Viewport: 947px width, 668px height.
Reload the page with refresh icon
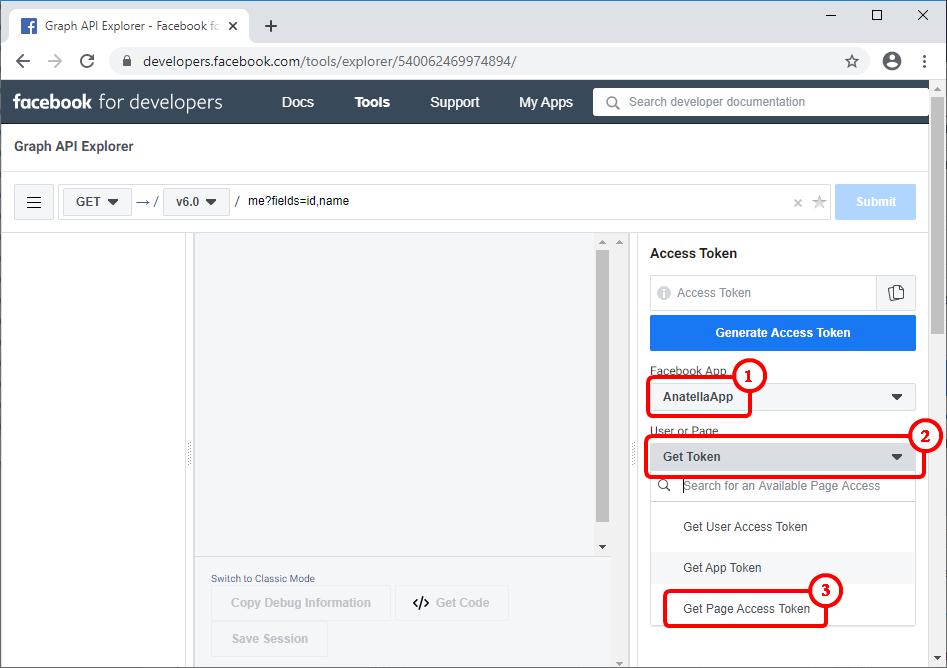click(x=87, y=61)
